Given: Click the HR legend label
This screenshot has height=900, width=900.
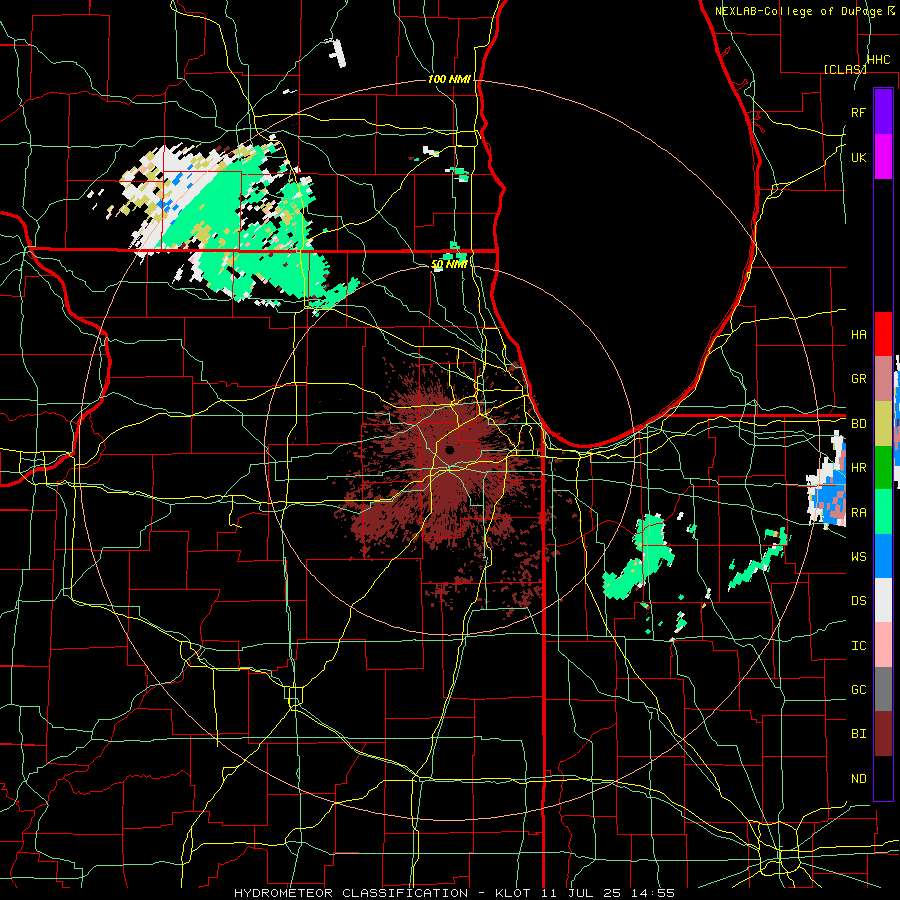Looking at the screenshot, I should (x=858, y=468).
